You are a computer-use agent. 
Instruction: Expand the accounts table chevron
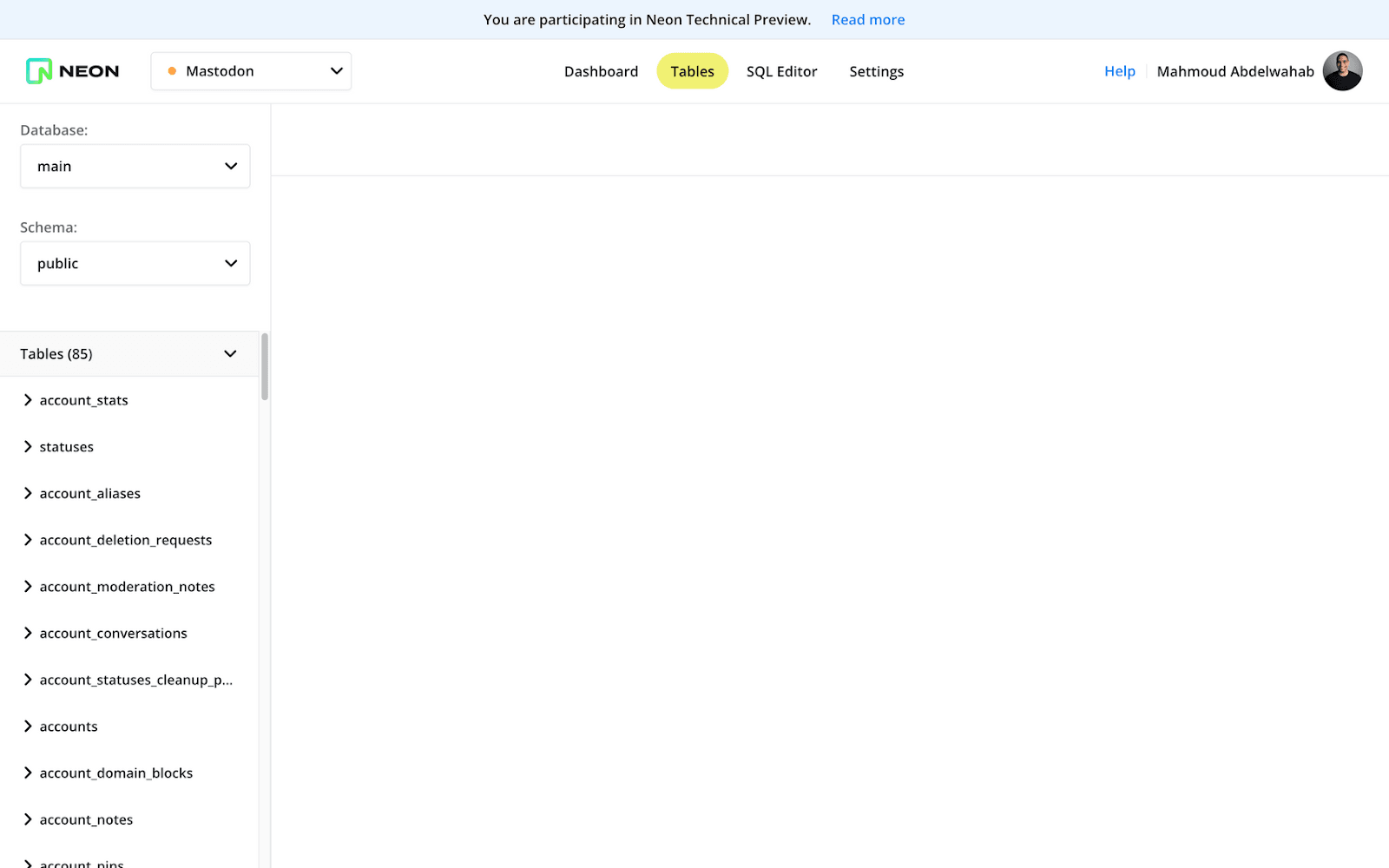click(28, 727)
